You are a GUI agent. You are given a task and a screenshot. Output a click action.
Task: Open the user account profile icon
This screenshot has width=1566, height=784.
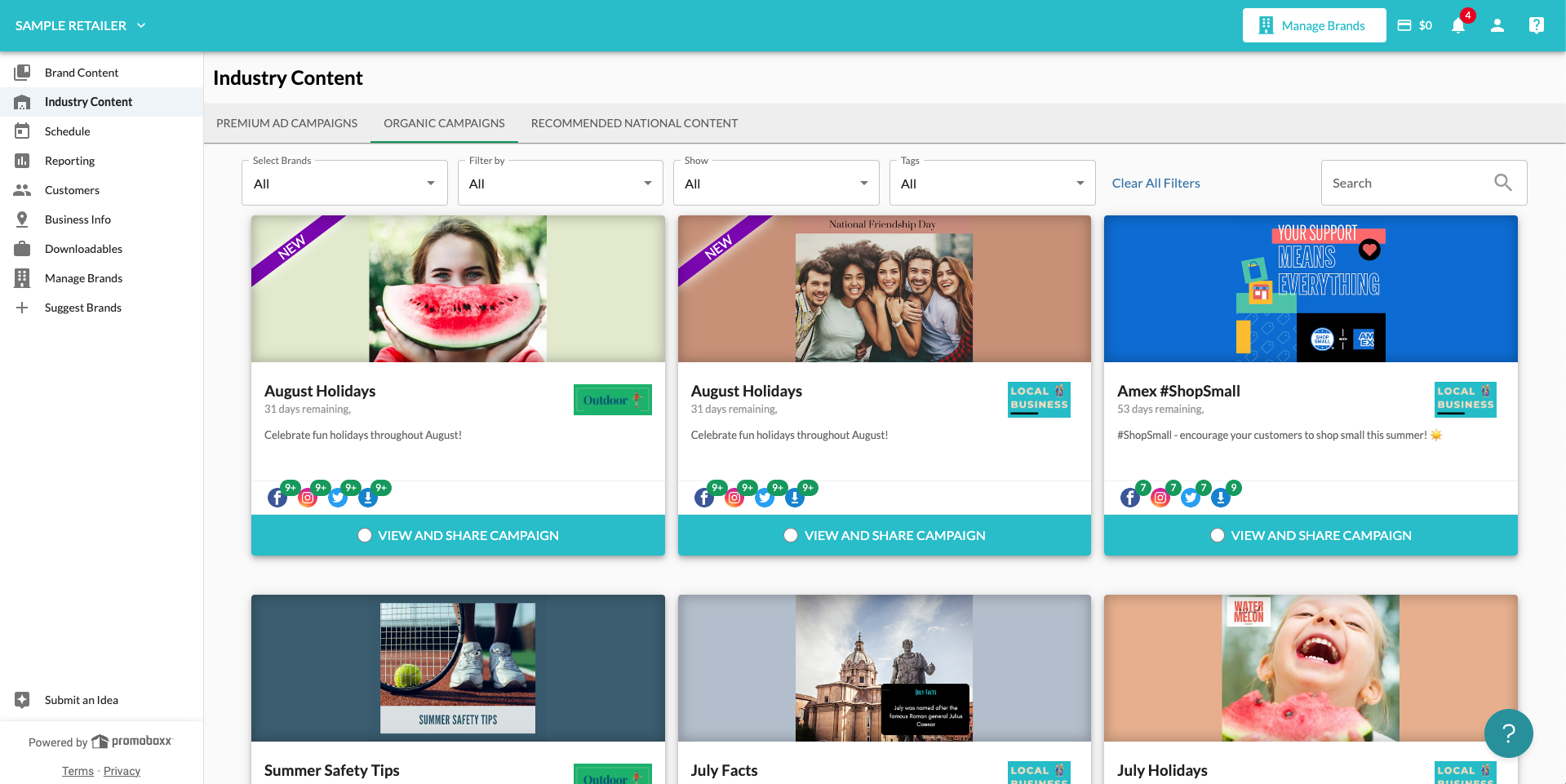(x=1497, y=25)
